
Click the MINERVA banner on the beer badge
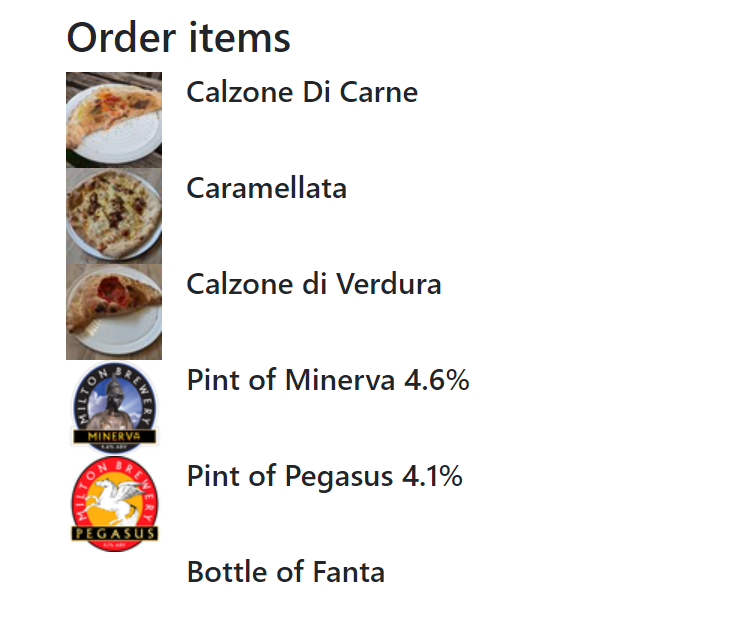coord(114,437)
